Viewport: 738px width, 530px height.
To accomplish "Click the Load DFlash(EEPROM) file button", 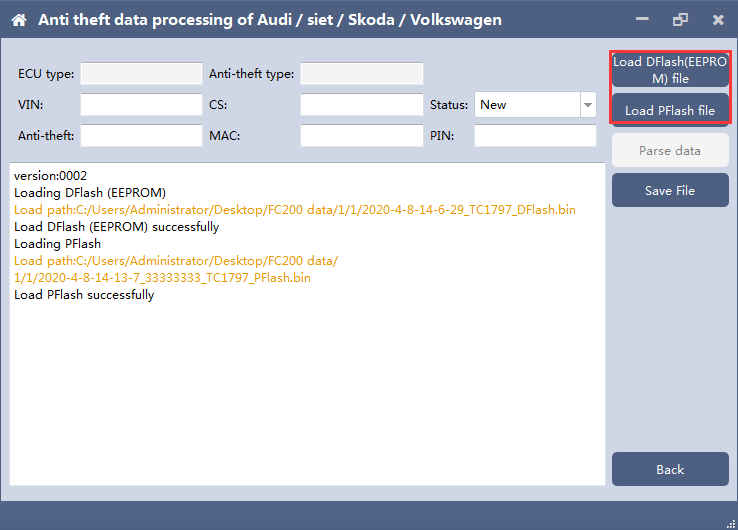I will [x=670, y=70].
